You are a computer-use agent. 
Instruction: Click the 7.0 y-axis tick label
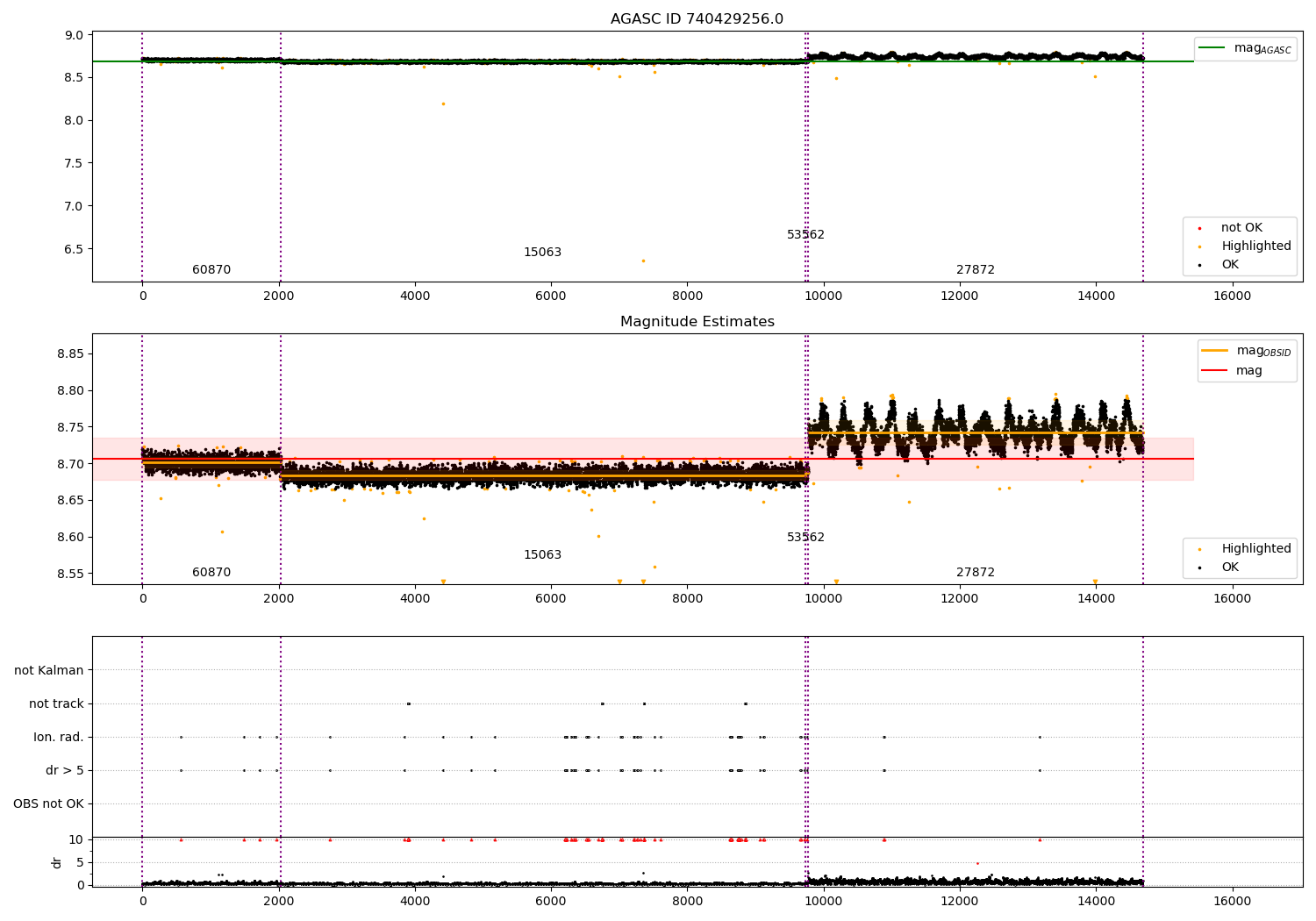[75, 207]
